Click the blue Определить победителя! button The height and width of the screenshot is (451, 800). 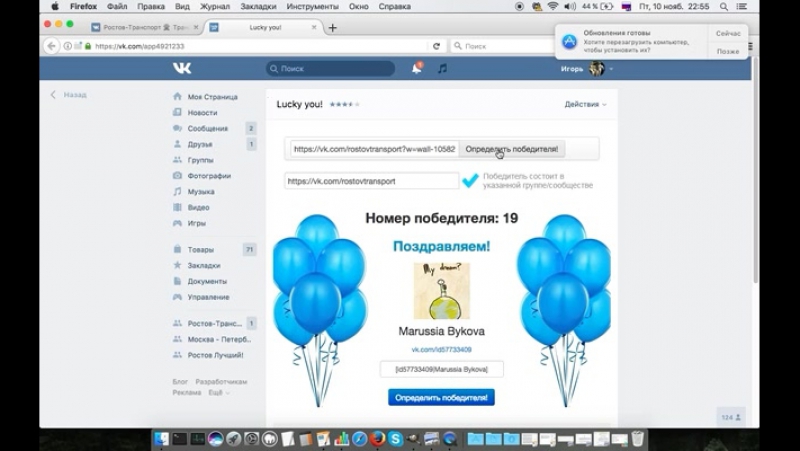coord(441,397)
